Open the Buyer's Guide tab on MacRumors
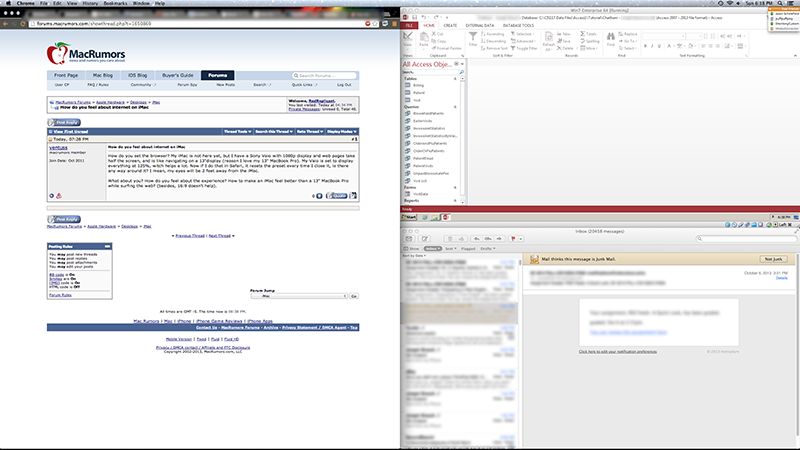This screenshot has height=450, width=800. point(178,75)
